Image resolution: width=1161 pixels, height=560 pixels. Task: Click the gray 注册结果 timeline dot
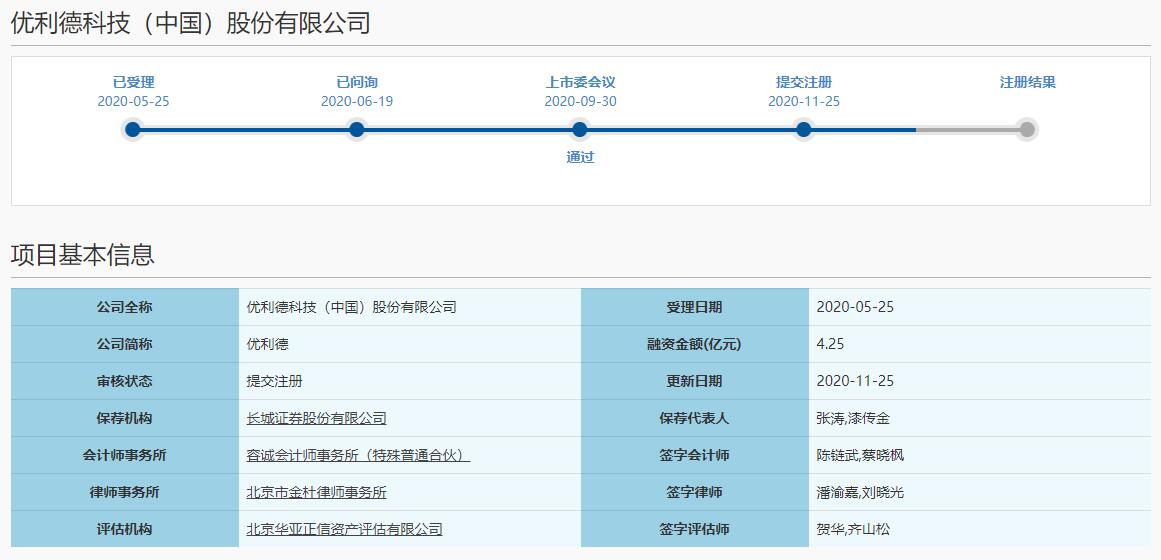1027,129
